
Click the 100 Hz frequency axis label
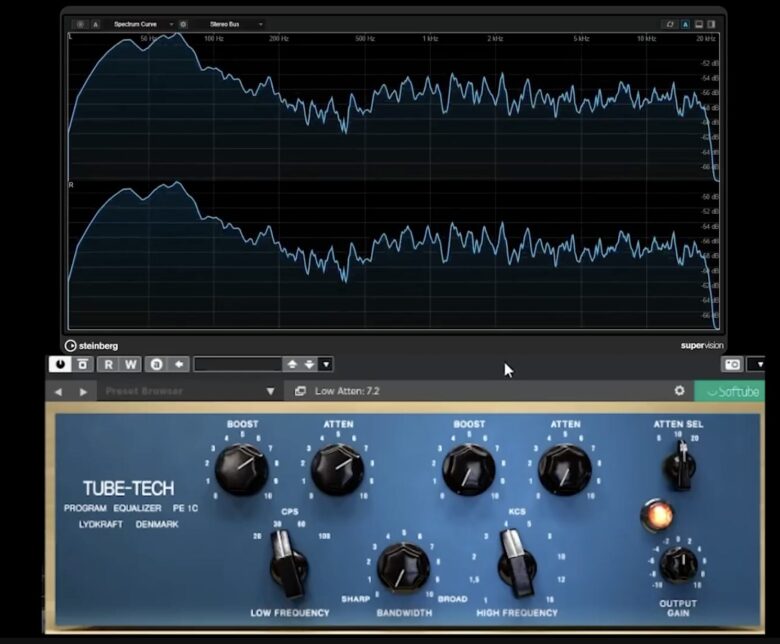[214, 38]
